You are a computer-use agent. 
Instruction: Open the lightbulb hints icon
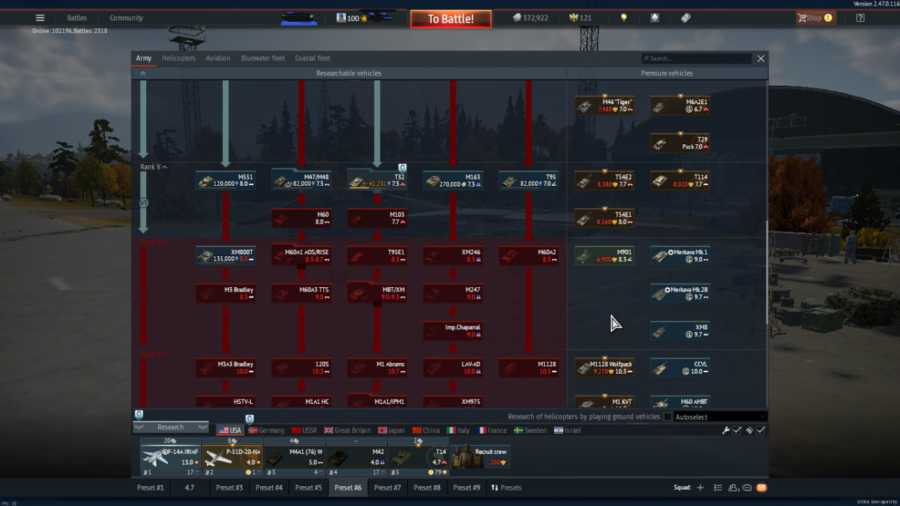click(624, 18)
